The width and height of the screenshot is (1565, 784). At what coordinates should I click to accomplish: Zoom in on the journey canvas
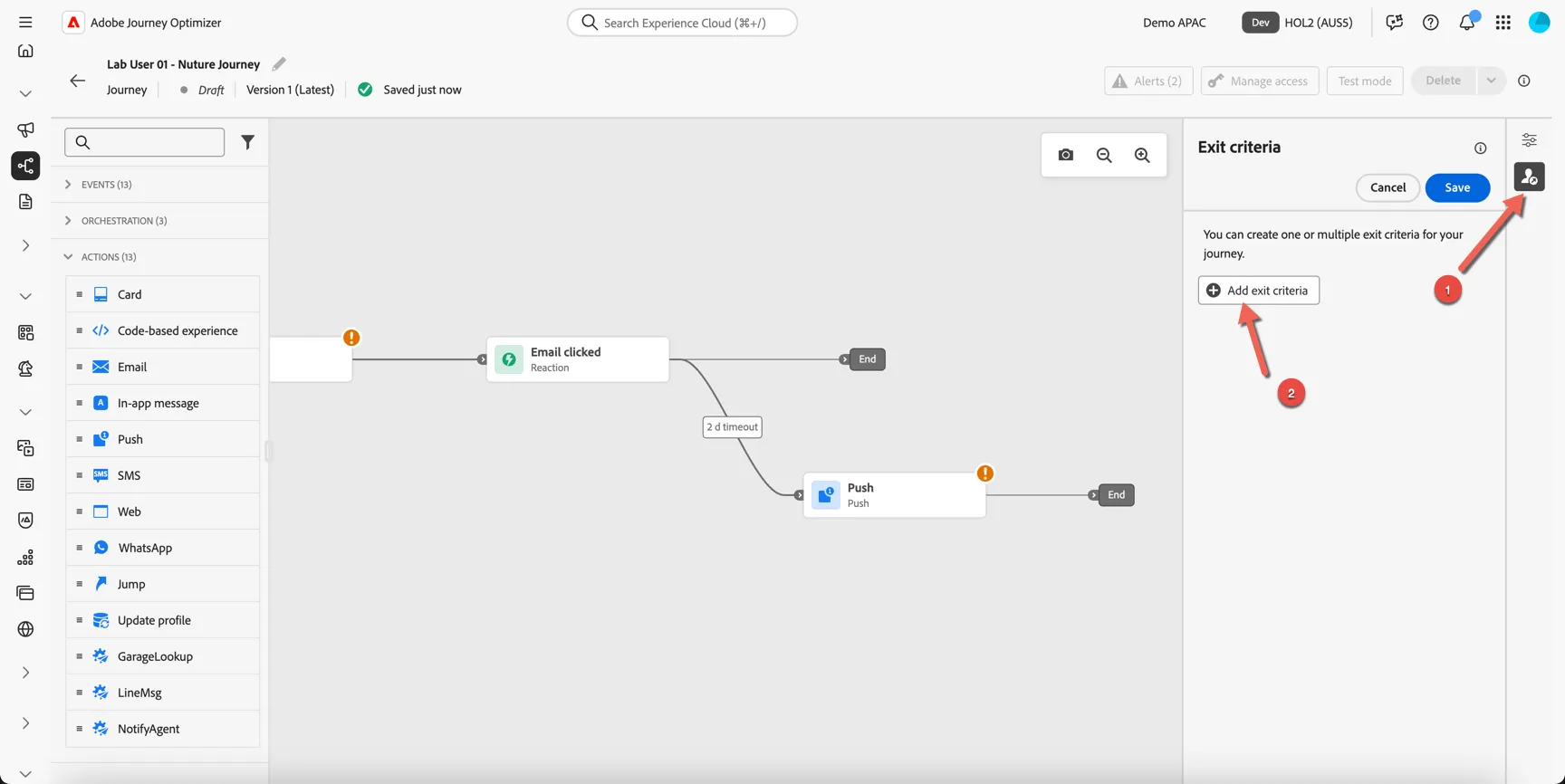(1142, 155)
